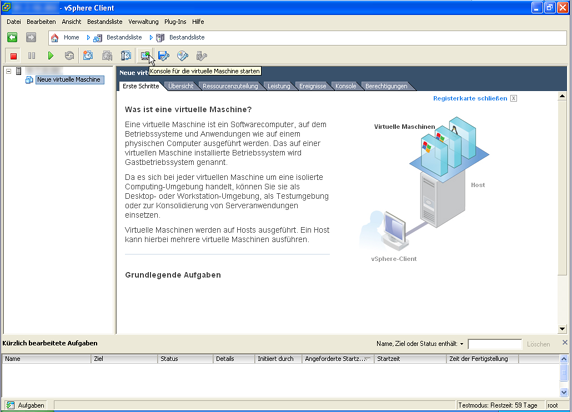Open the Bearbeiten menu
Image resolution: width=572 pixels, height=412 pixels.
click(41, 22)
